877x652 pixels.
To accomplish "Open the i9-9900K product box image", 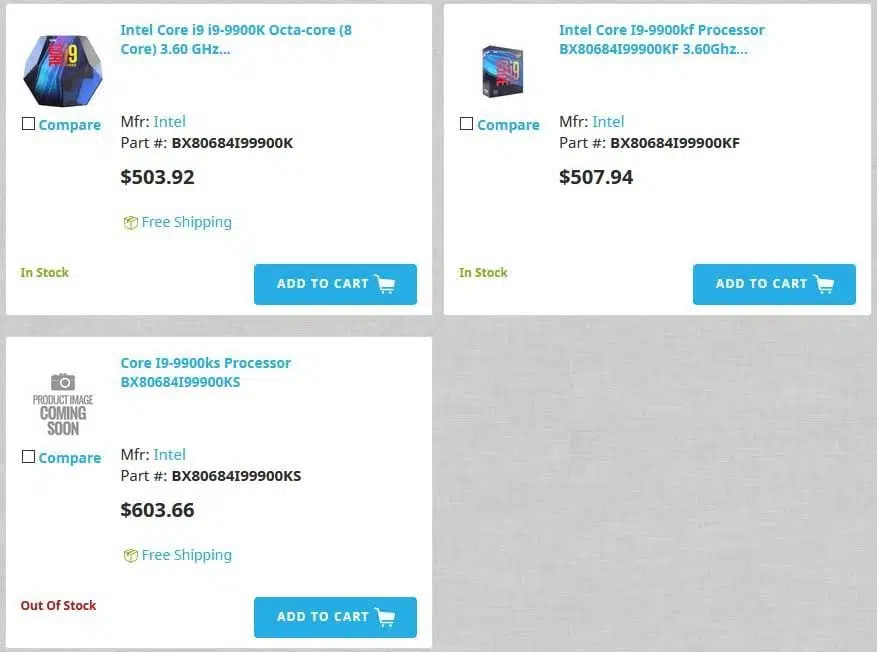I will pos(63,70).
